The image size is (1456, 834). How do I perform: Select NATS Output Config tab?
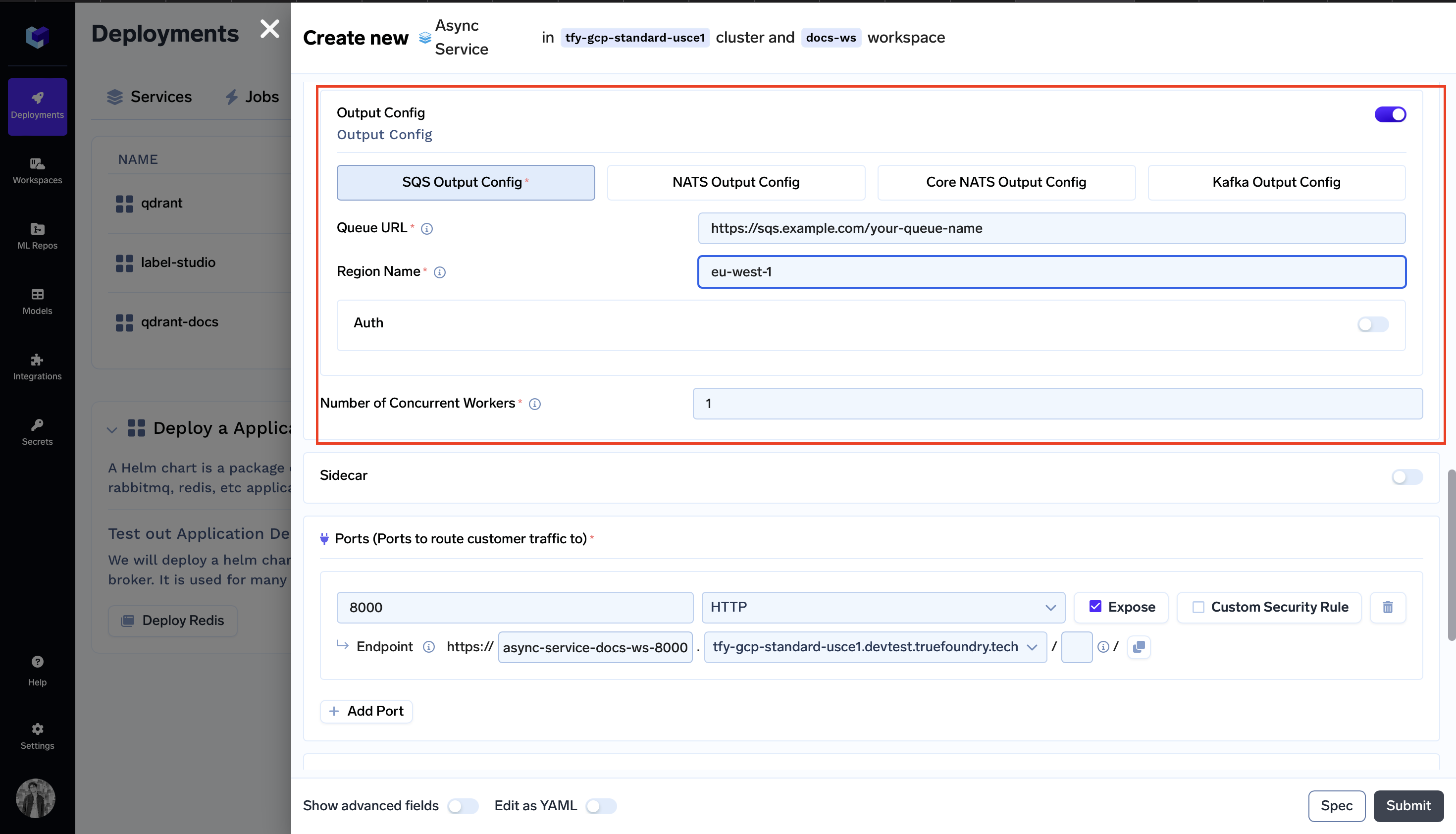click(736, 182)
